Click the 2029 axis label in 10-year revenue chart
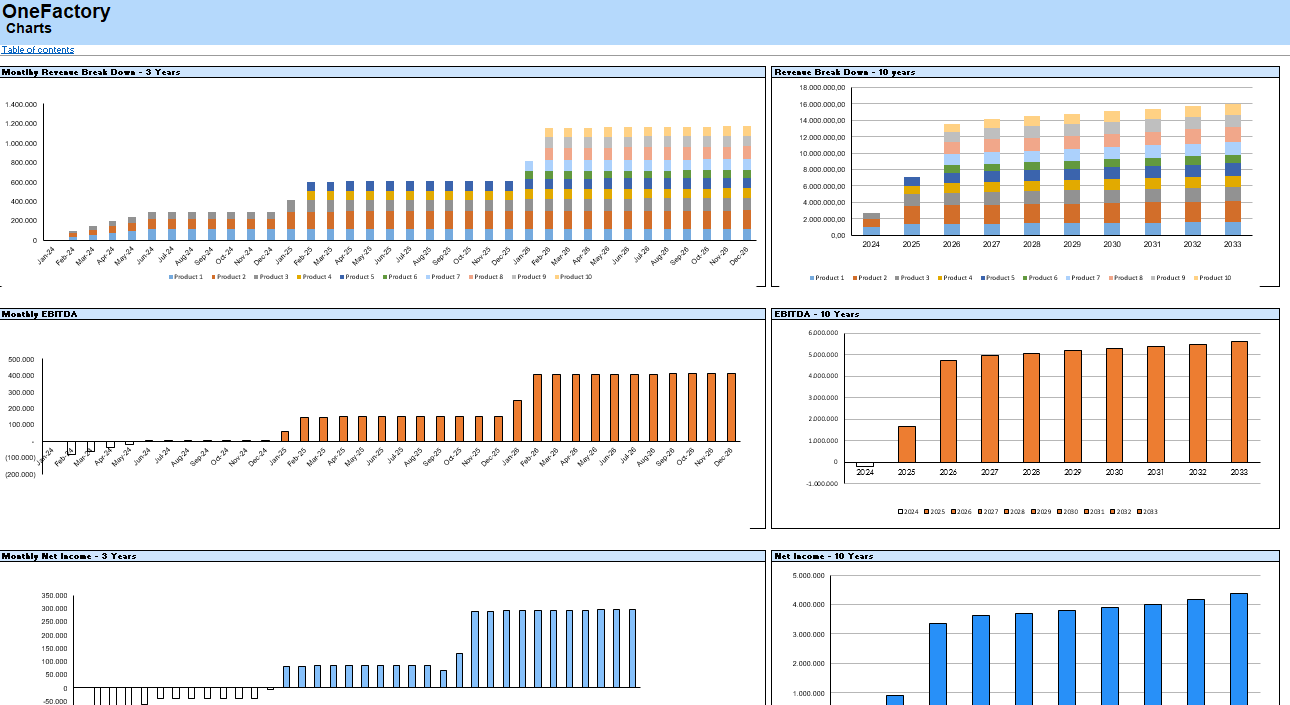The height and width of the screenshot is (705, 1290). (x=1073, y=244)
